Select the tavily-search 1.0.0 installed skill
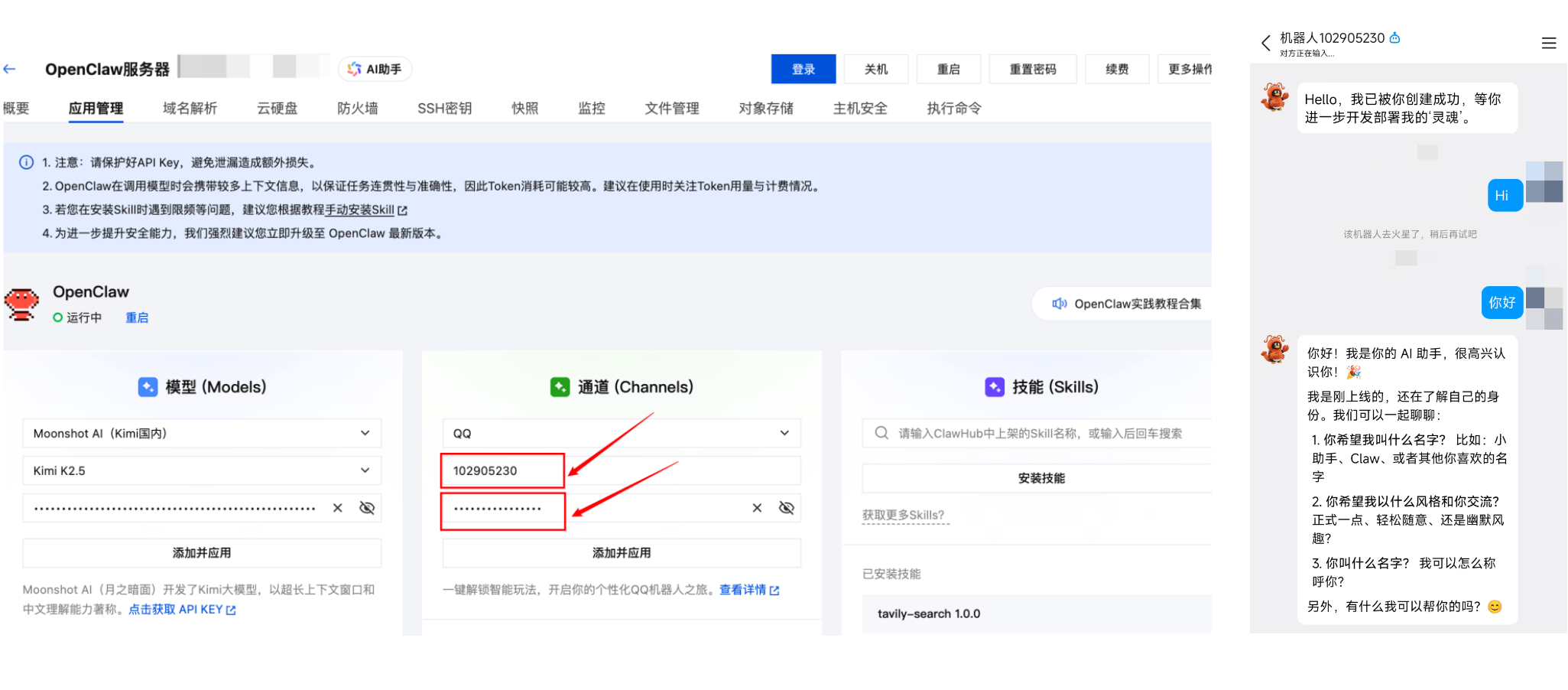Image resolution: width=1568 pixels, height=690 pixels. [x=1037, y=614]
